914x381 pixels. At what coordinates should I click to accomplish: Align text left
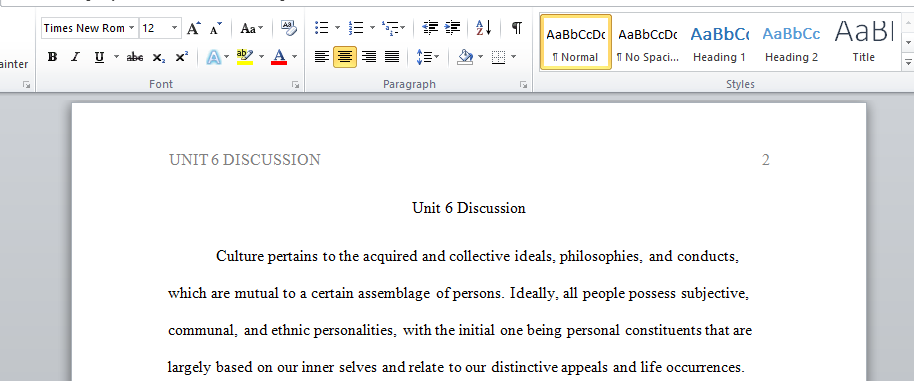click(321, 57)
